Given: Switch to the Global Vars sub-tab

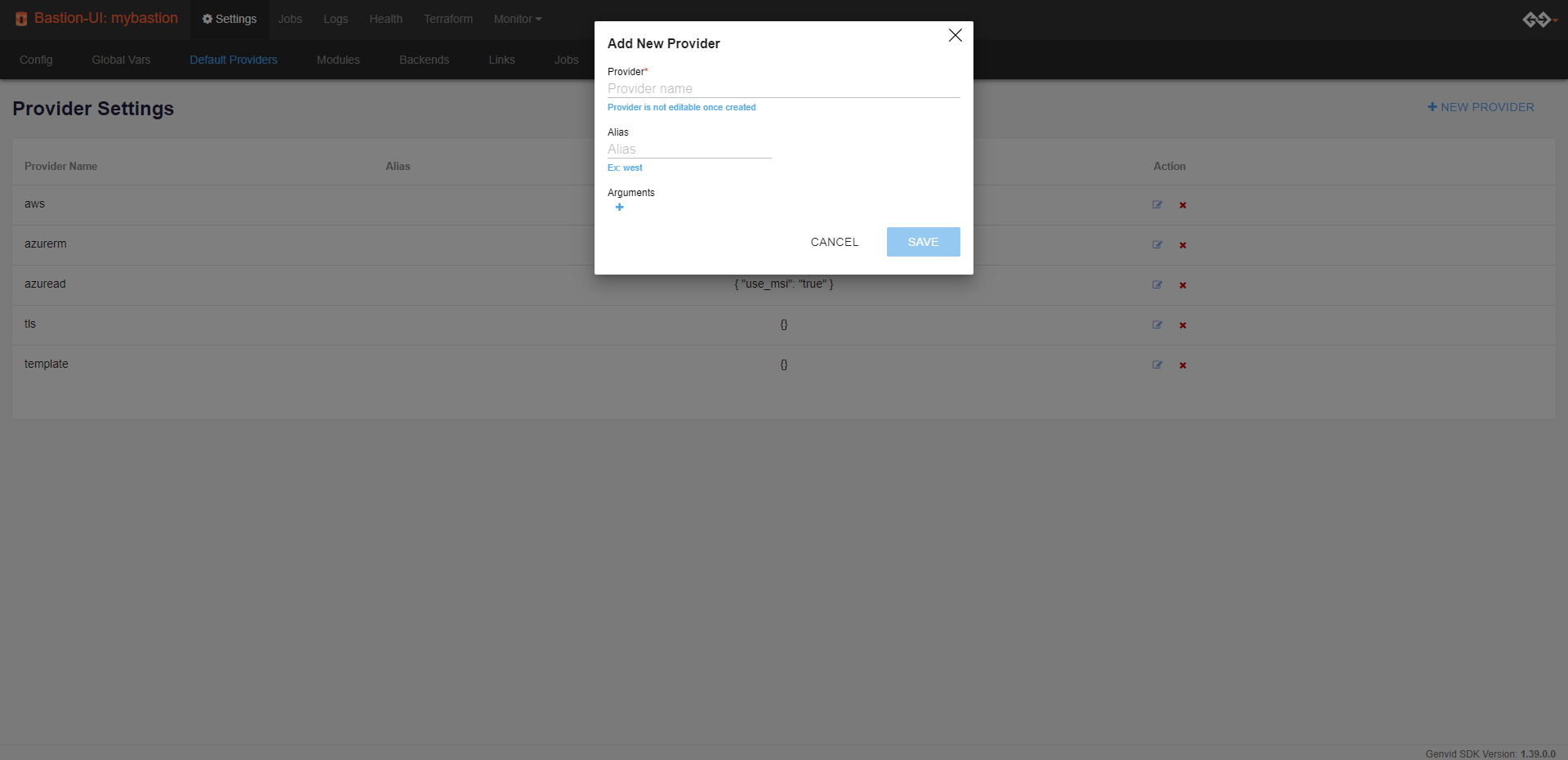Looking at the screenshot, I should coord(121,60).
